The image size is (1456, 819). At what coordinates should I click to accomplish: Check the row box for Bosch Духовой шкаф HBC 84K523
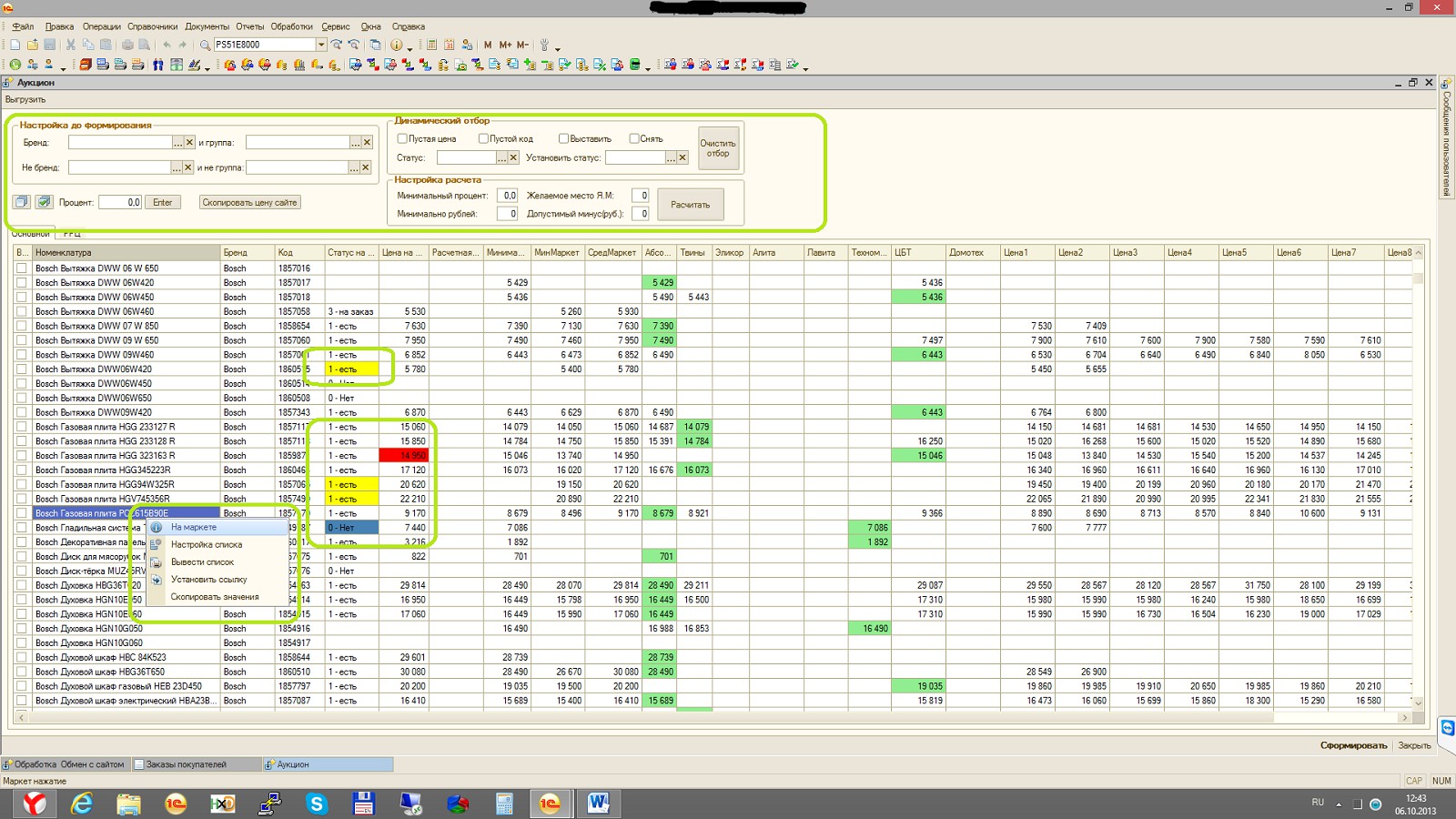point(21,657)
